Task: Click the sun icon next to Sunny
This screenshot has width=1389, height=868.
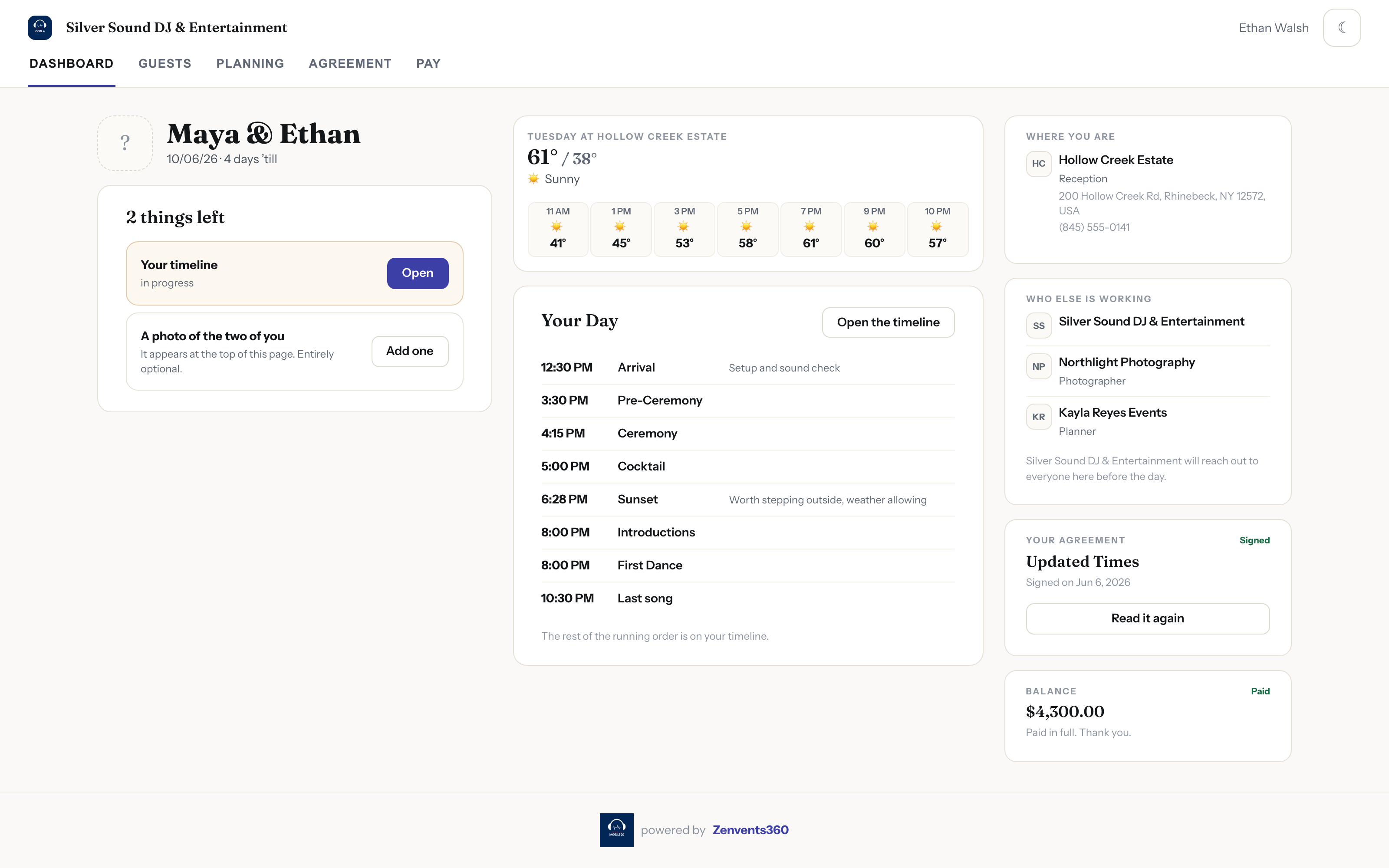Action: pyautogui.click(x=533, y=178)
